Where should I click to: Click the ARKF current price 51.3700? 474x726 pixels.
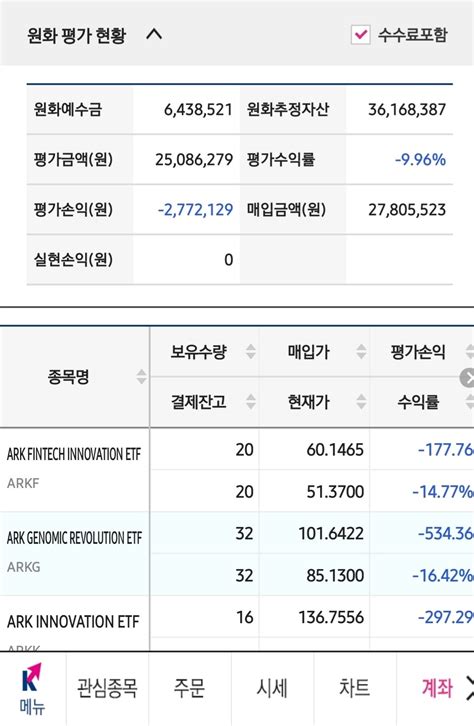335,491
